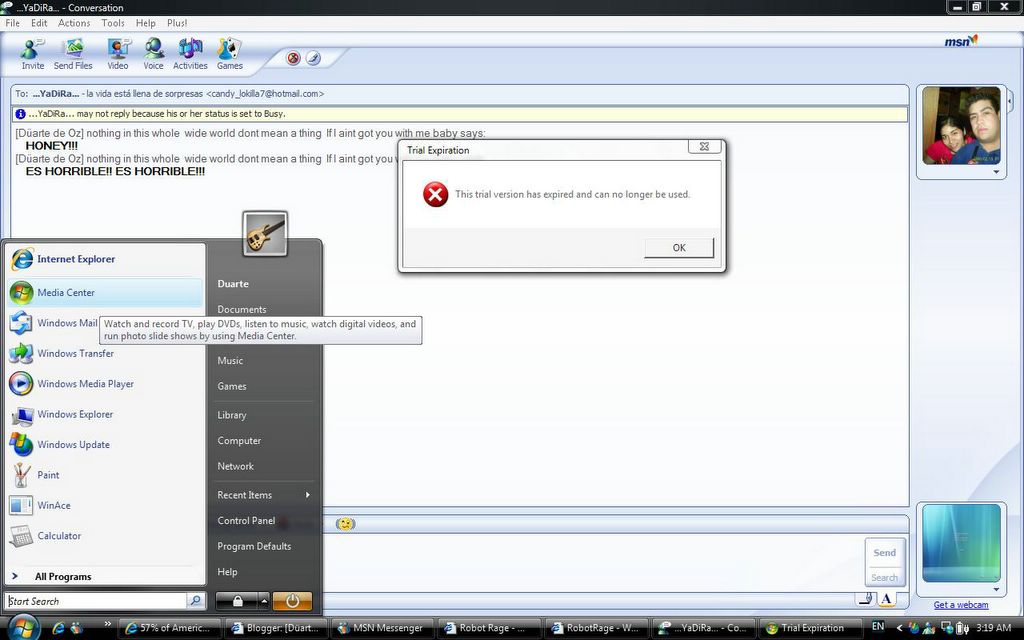The image size is (1024, 640).
Task: Click contact's display picture thumbnail
Action: click(x=961, y=125)
